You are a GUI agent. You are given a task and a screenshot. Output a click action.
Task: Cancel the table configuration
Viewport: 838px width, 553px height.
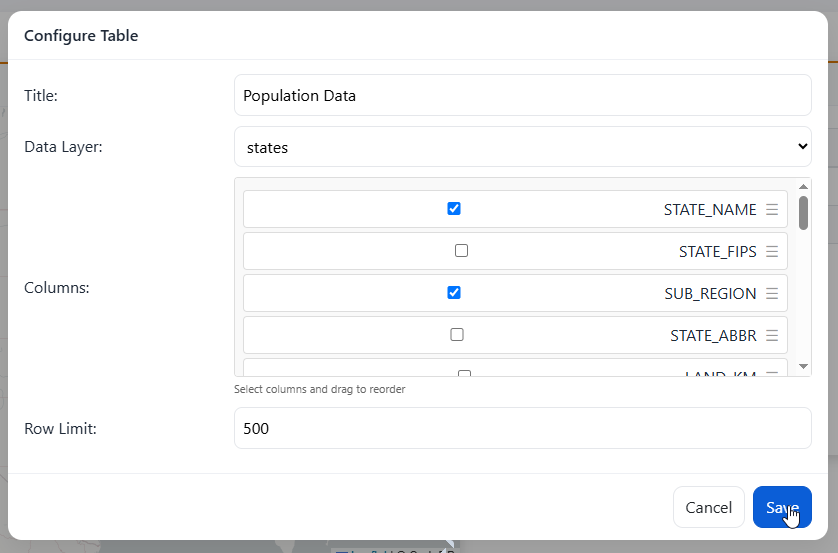click(x=708, y=507)
